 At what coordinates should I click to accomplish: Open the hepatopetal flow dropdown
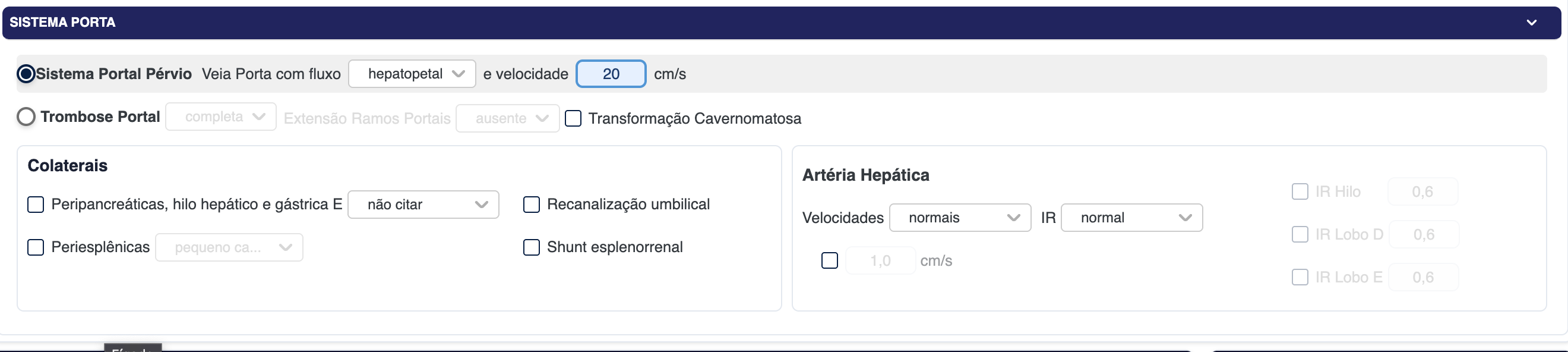click(412, 74)
